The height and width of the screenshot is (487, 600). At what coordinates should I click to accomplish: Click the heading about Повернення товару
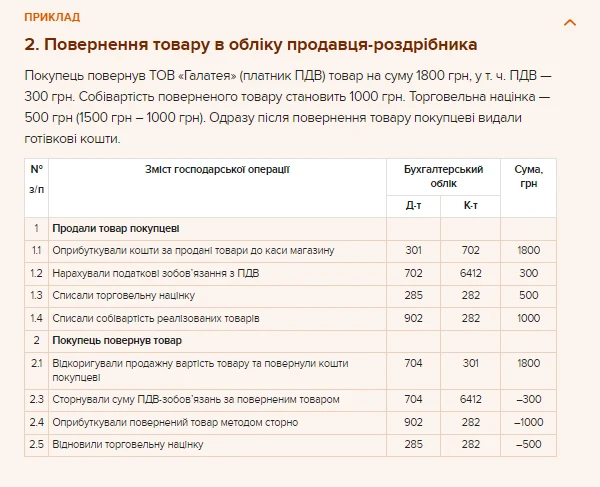250,45
